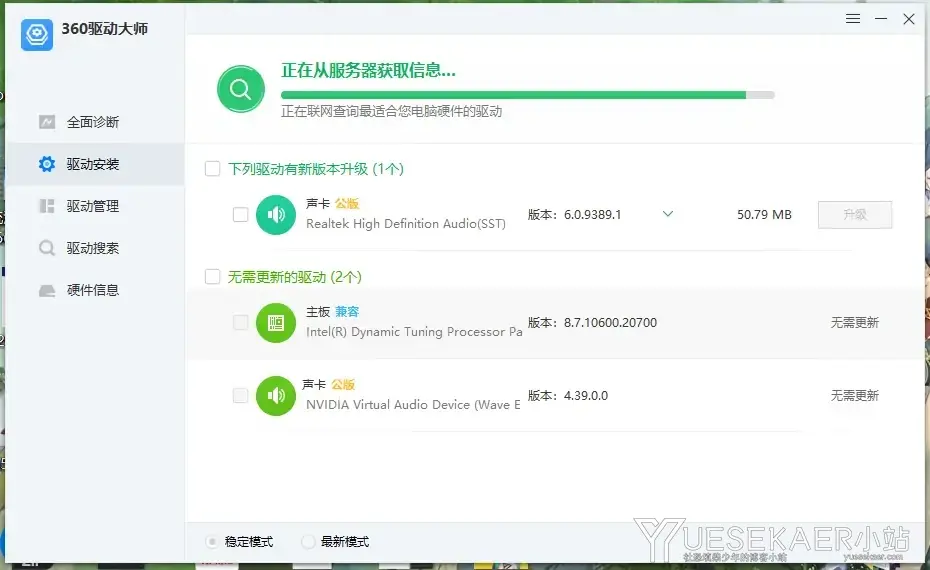Open the 全面诊断 section
This screenshot has width=930, height=570.
[95, 122]
